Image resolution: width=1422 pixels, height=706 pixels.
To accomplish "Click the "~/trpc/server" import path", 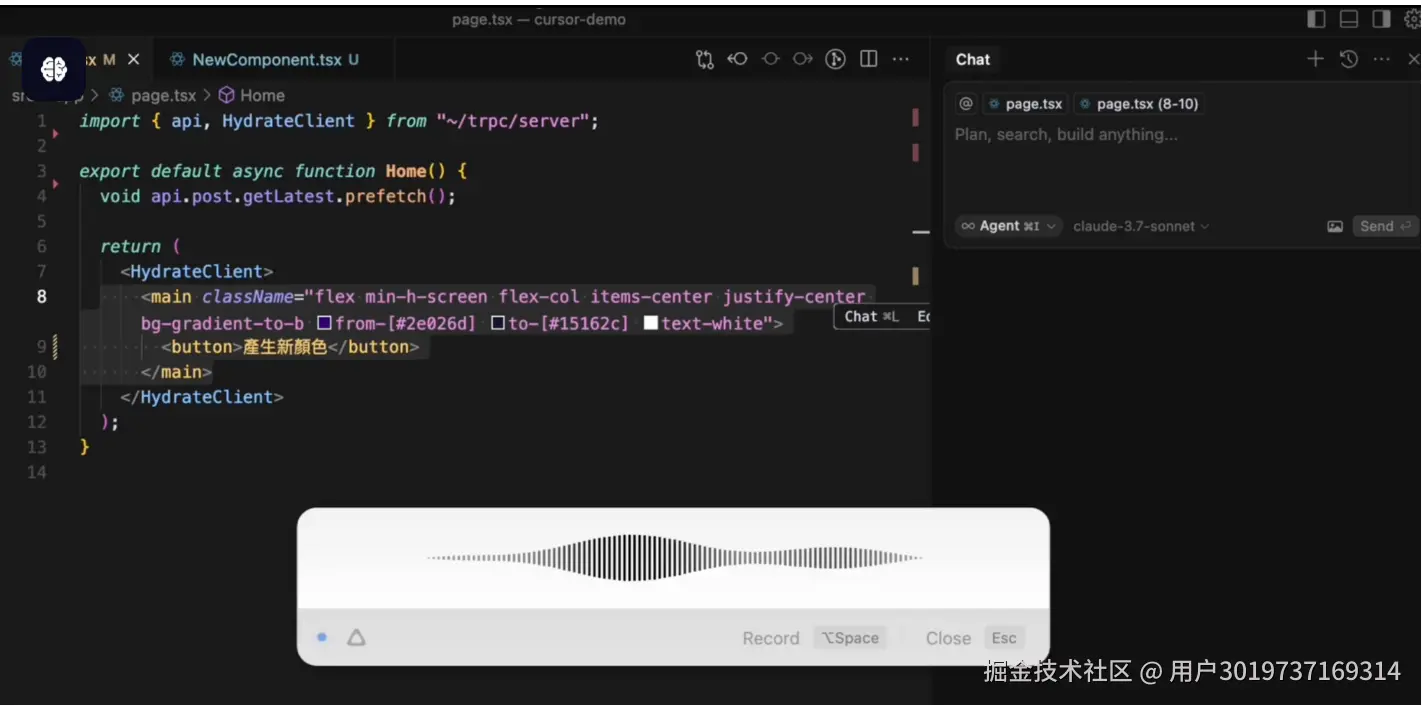I will click(x=512, y=121).
